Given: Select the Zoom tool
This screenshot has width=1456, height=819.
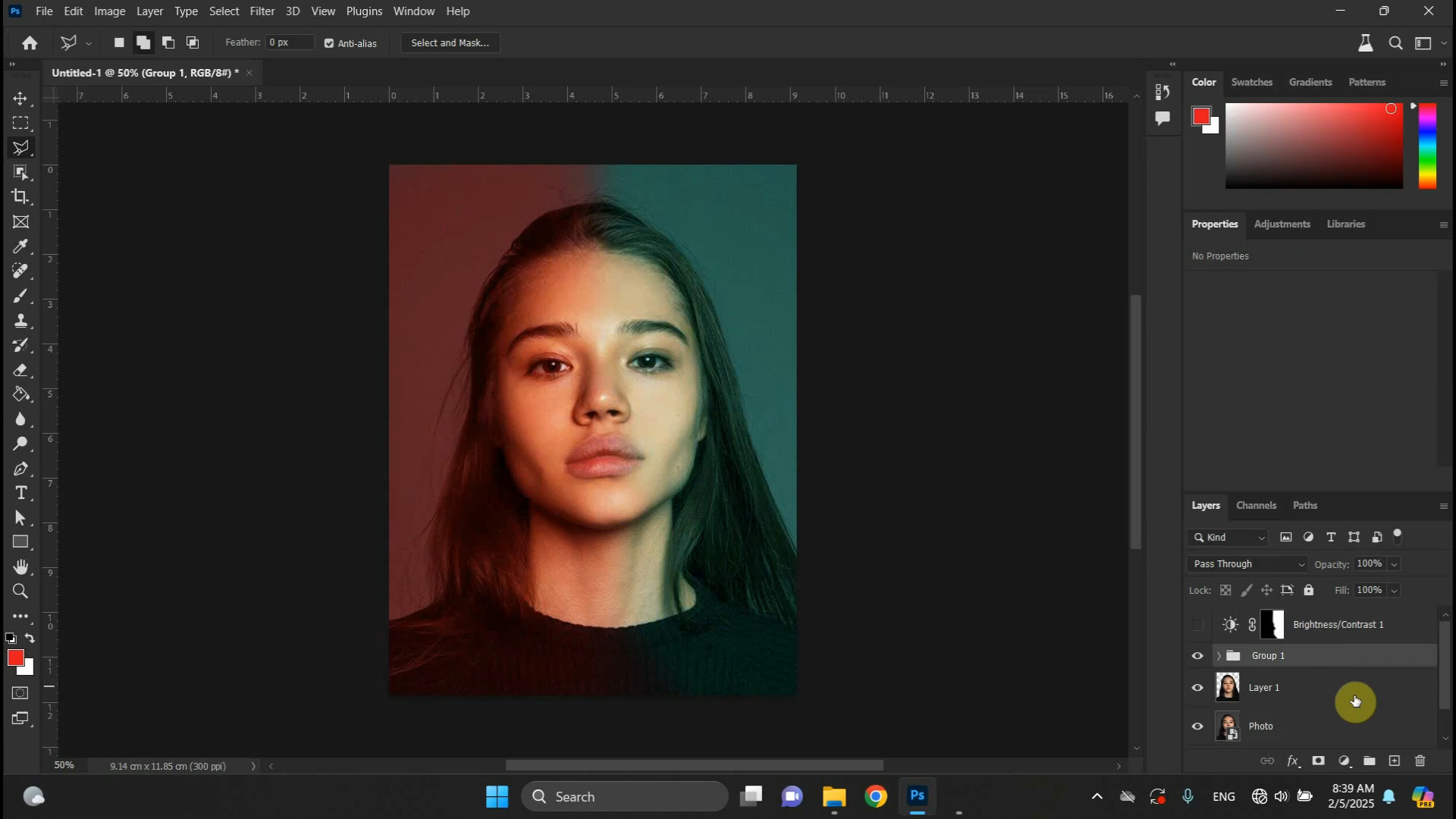Looking at the screenshot, I should (x=20, y=591).
